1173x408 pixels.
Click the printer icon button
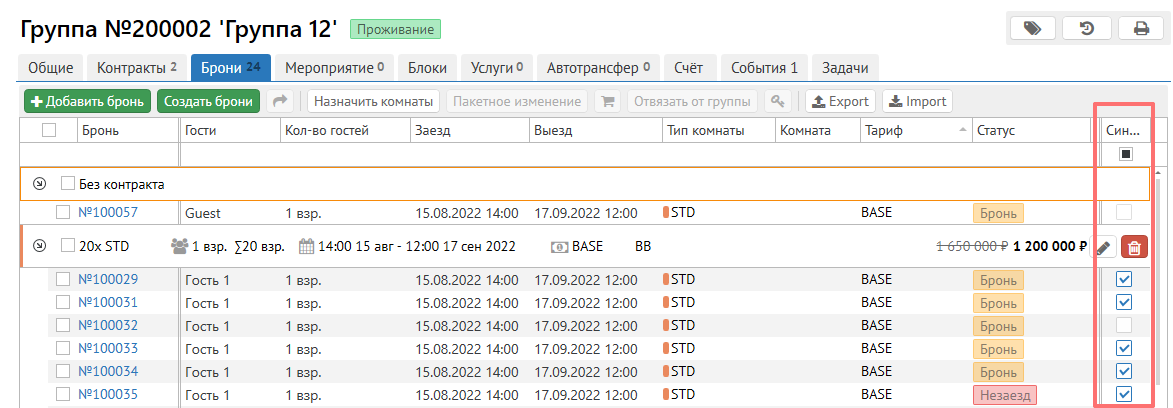(1141, 29)
